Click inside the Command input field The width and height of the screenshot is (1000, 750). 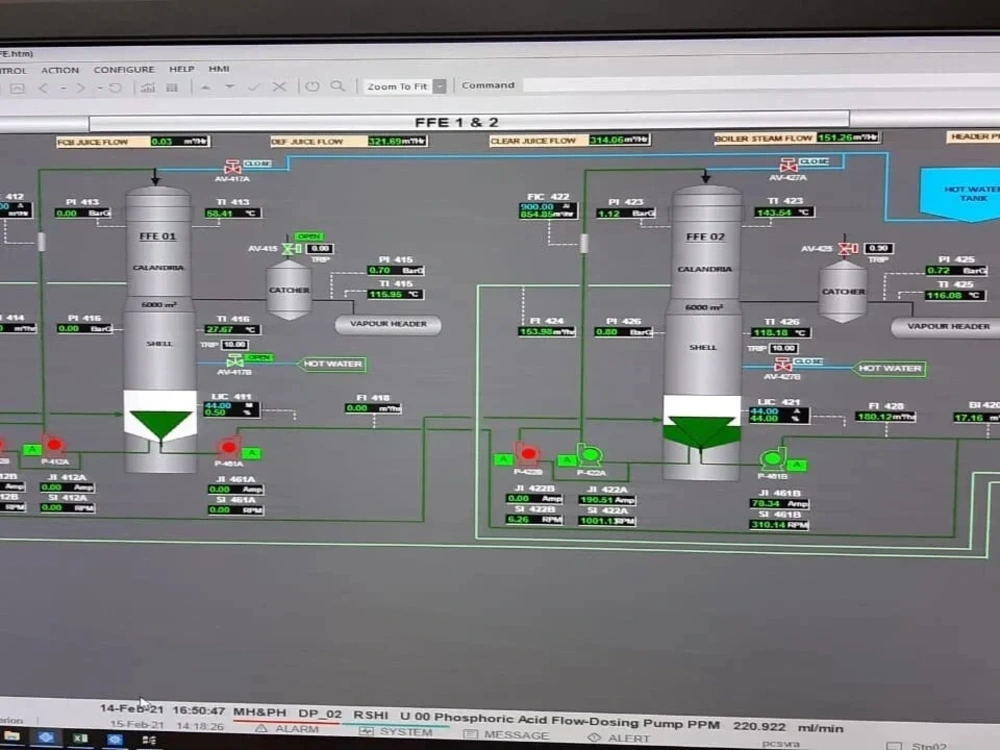[759, 84]
